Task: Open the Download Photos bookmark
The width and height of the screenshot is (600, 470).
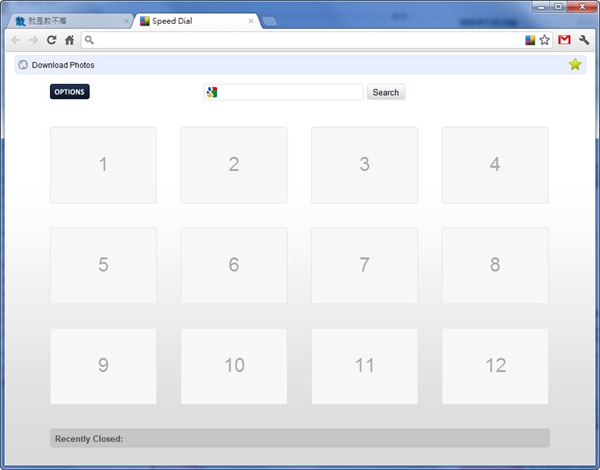Action: point(56,65)
